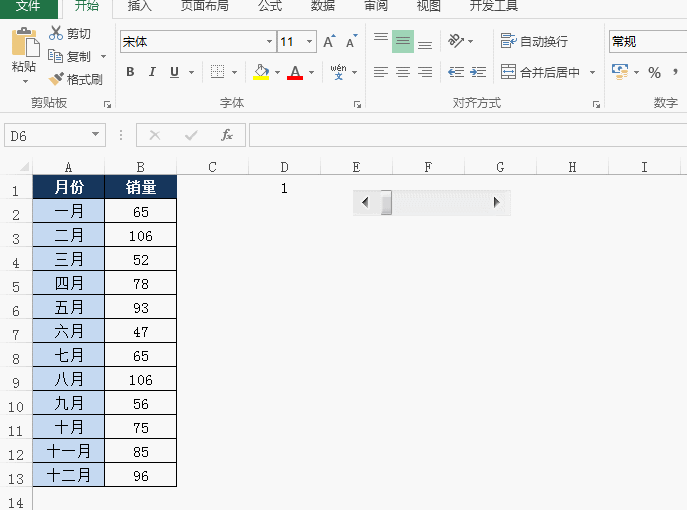Center text horizontally
687x510 pixels.
tap(403, 72)
